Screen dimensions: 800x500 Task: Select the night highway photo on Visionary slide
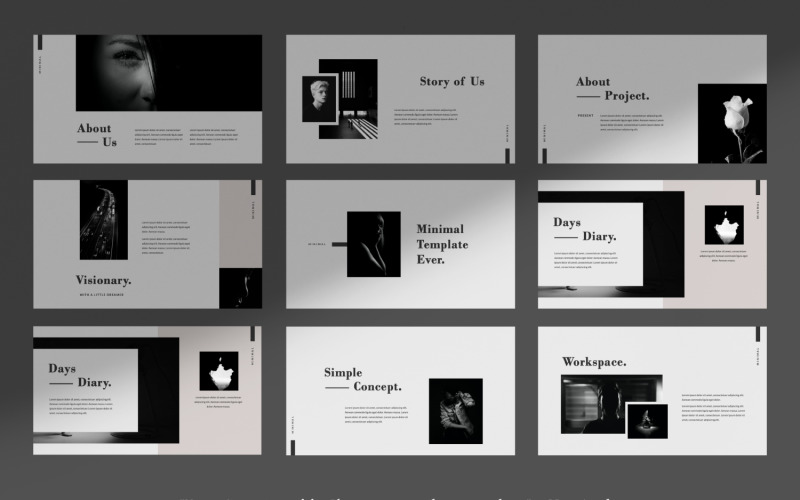click(103, 220)
